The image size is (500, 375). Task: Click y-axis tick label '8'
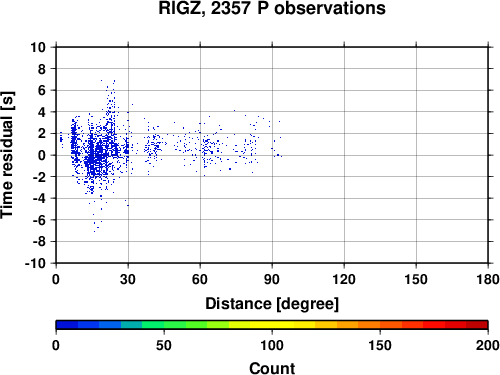[42, 69]
